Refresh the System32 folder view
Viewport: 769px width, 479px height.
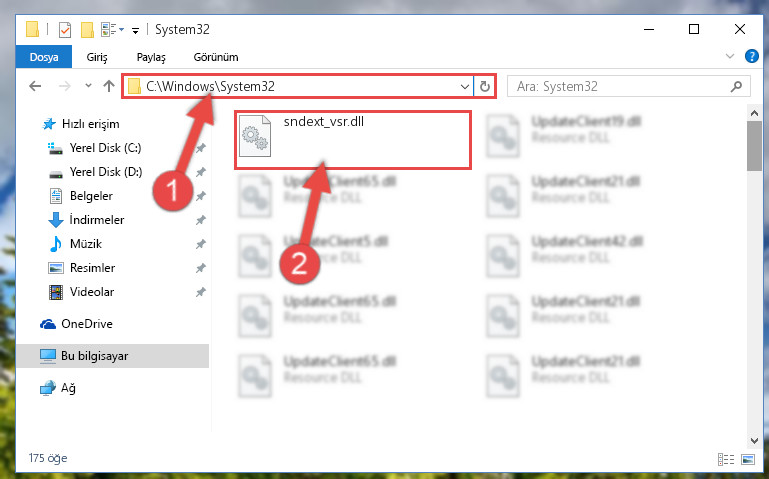pyautogui.click(x=485, y=87)
